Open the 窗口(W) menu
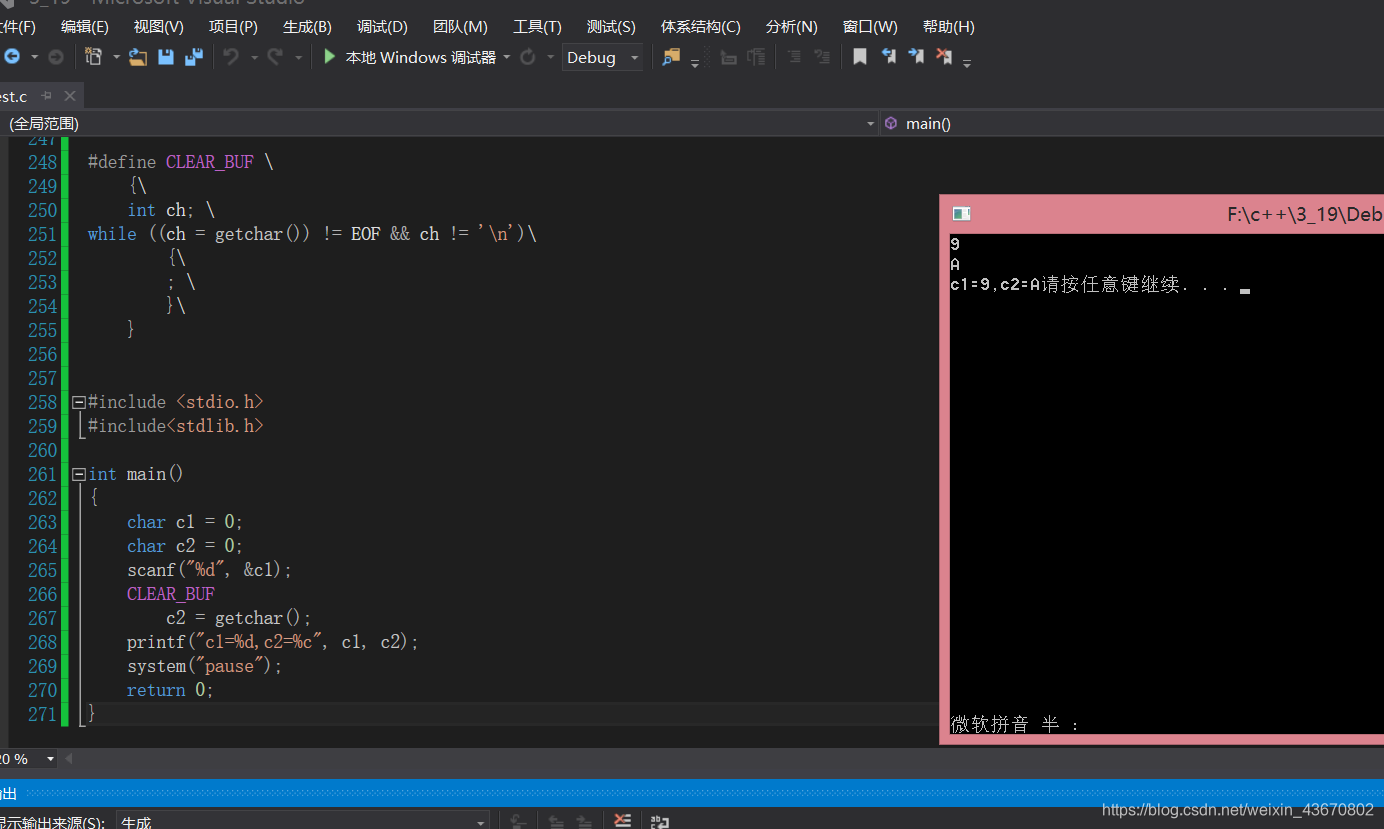 [870, 27]
